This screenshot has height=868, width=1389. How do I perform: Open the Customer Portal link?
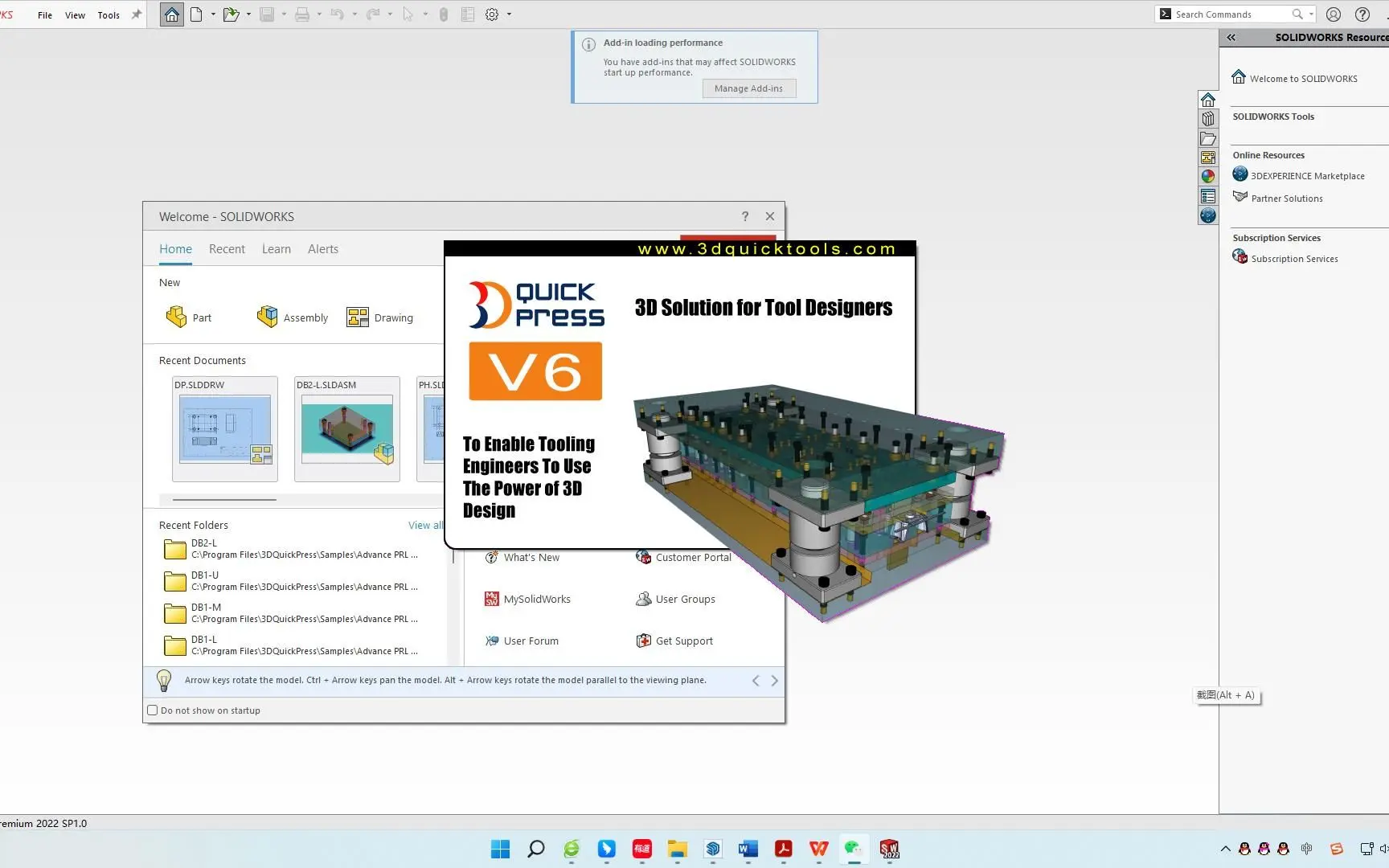tap(684, 557)
